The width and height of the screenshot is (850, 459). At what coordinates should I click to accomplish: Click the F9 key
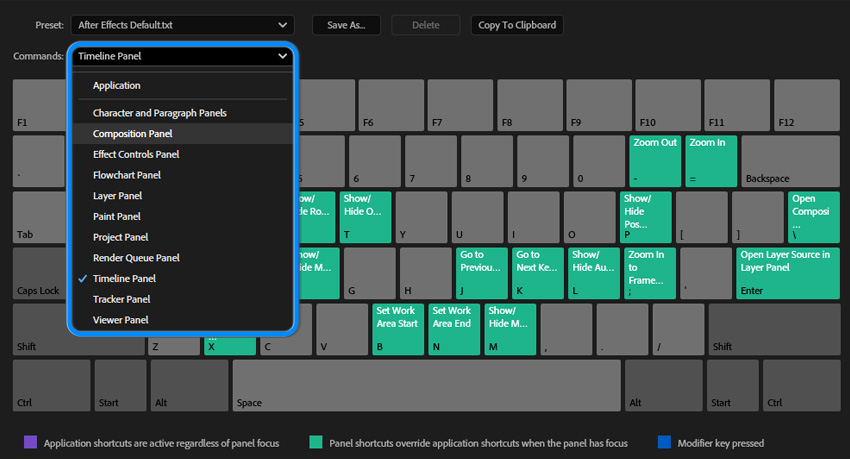pos(599,105)
